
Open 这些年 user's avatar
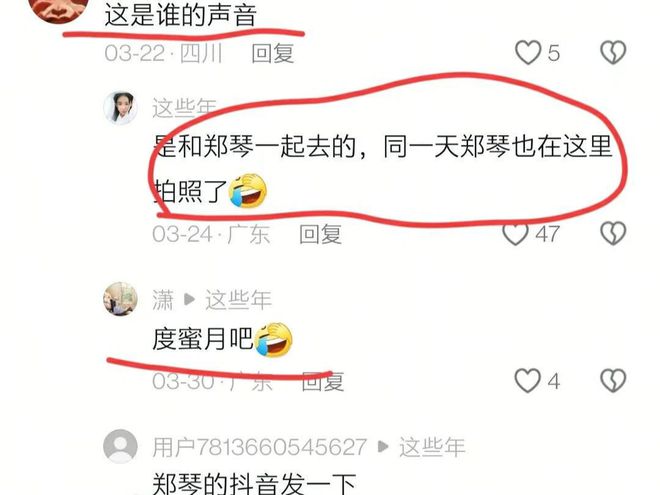[120, 108]
